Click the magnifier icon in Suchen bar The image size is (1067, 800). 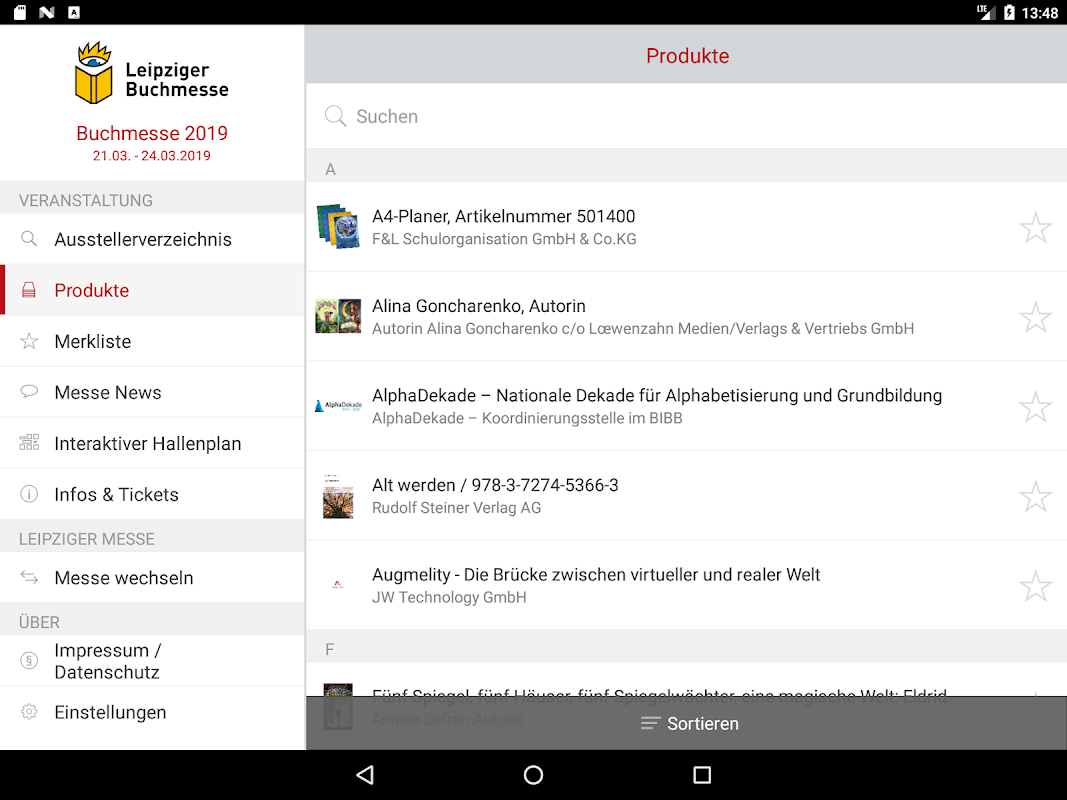(335, 116)
